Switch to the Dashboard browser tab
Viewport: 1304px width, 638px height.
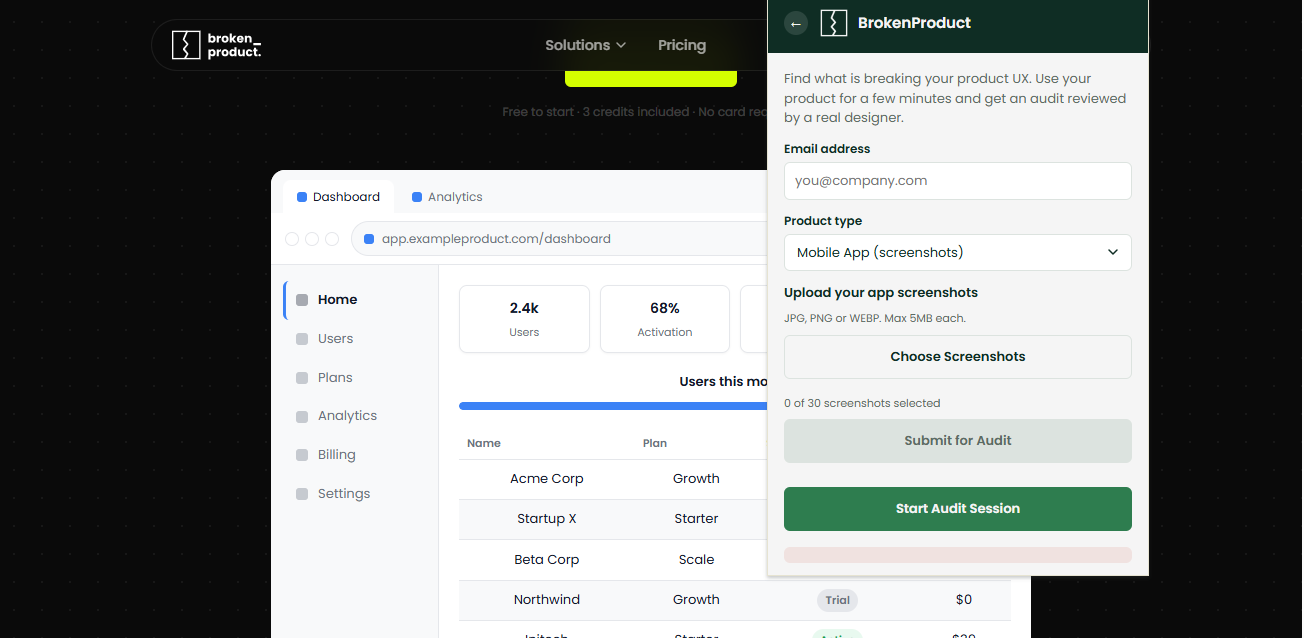[338, 197]
